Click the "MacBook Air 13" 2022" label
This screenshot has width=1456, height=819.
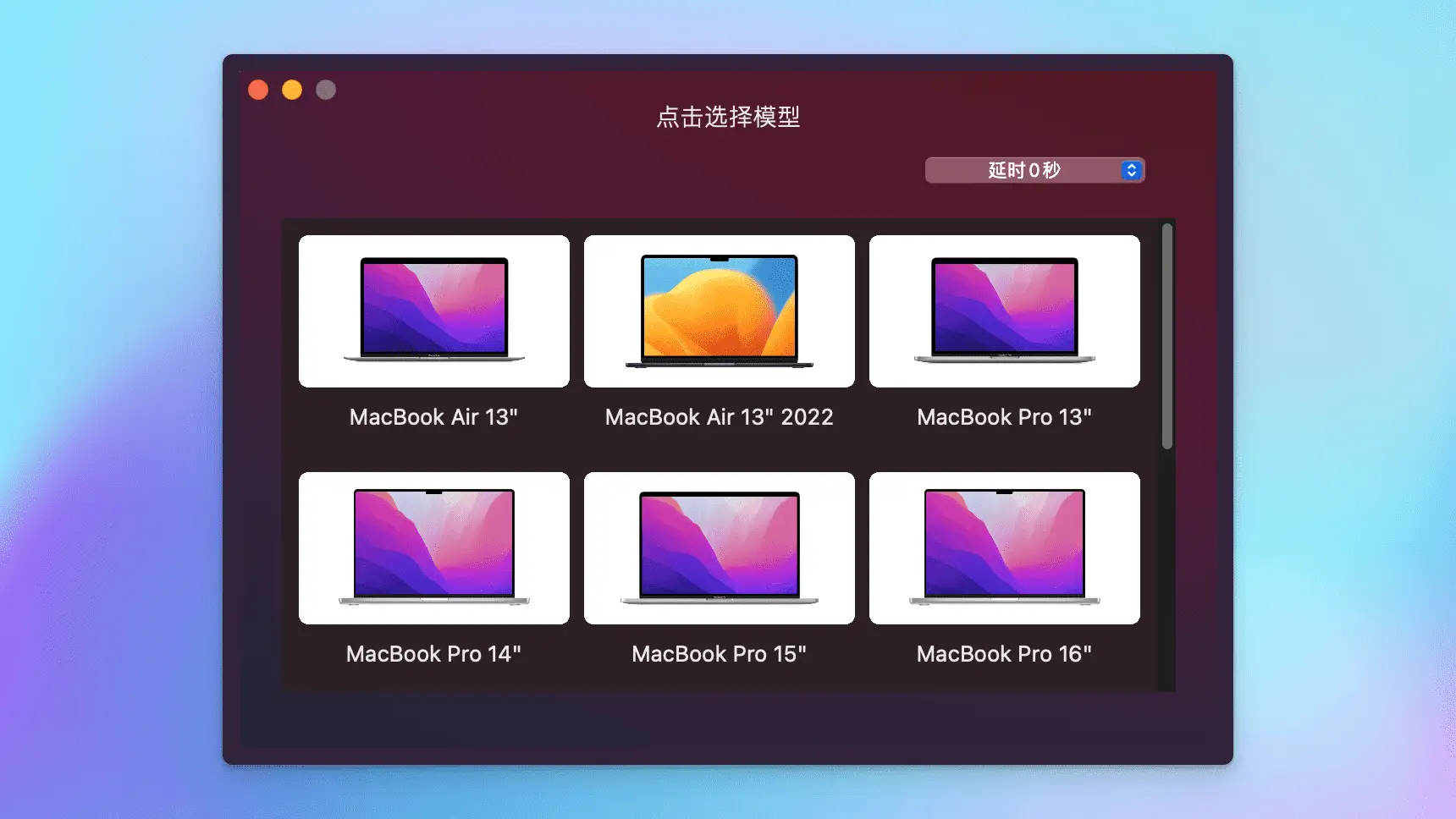(x=720, y=417)
